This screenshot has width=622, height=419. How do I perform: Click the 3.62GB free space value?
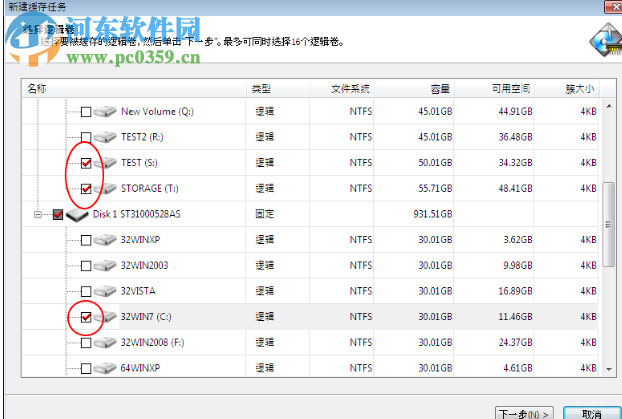[x=518, y=240]
